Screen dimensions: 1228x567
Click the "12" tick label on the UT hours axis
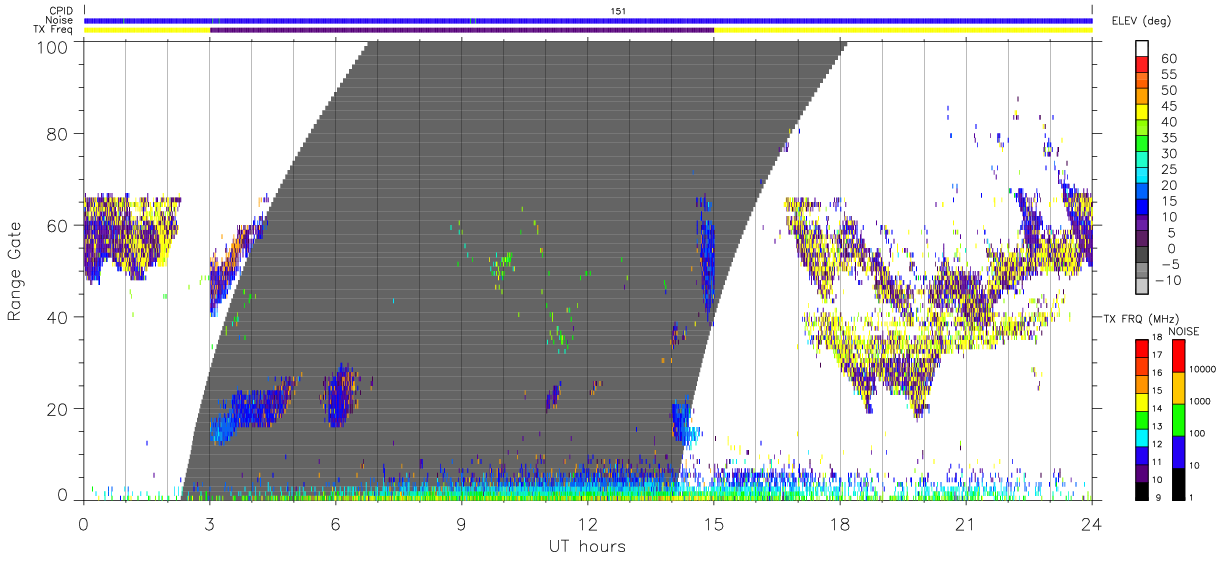587,524
